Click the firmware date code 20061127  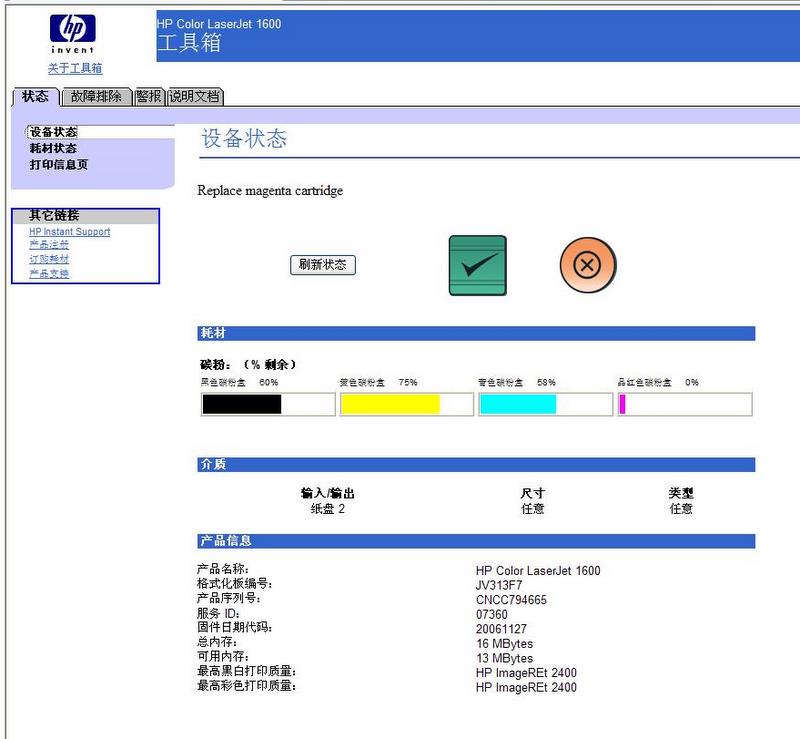[501, 629]
